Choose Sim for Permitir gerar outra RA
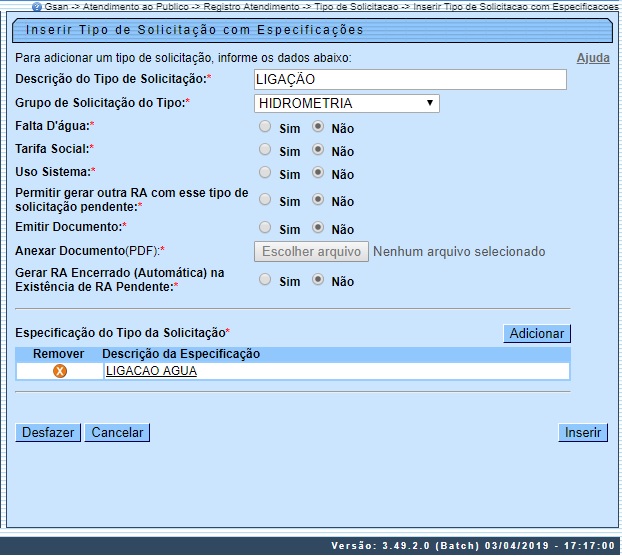Image resolution: width=622 pixels, height=556 pixels. (265, 199)
